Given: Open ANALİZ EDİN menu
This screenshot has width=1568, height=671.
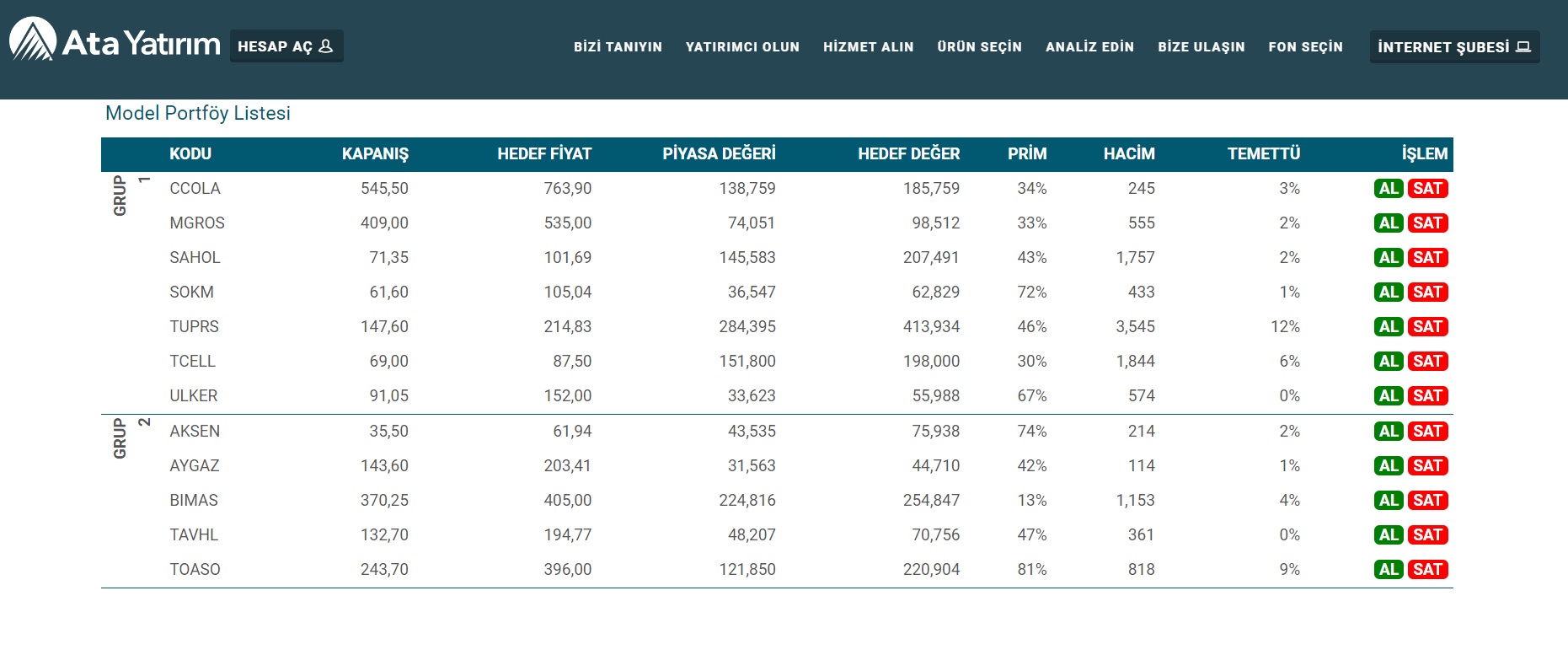Looking at the screenshot, I should 1089,47.
